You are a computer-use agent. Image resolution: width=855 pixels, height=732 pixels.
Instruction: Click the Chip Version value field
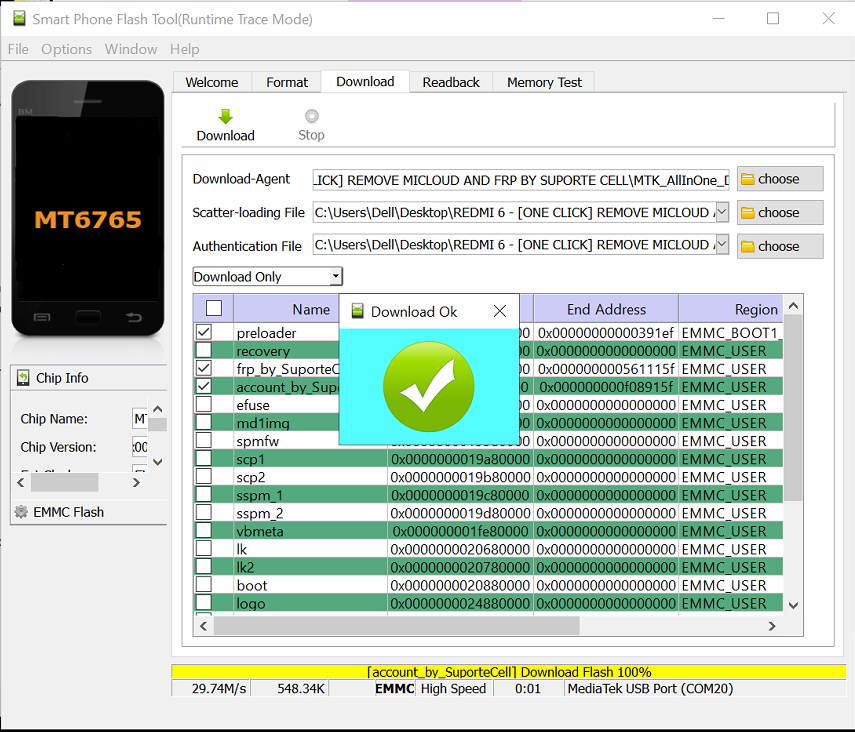pos(140,447)
